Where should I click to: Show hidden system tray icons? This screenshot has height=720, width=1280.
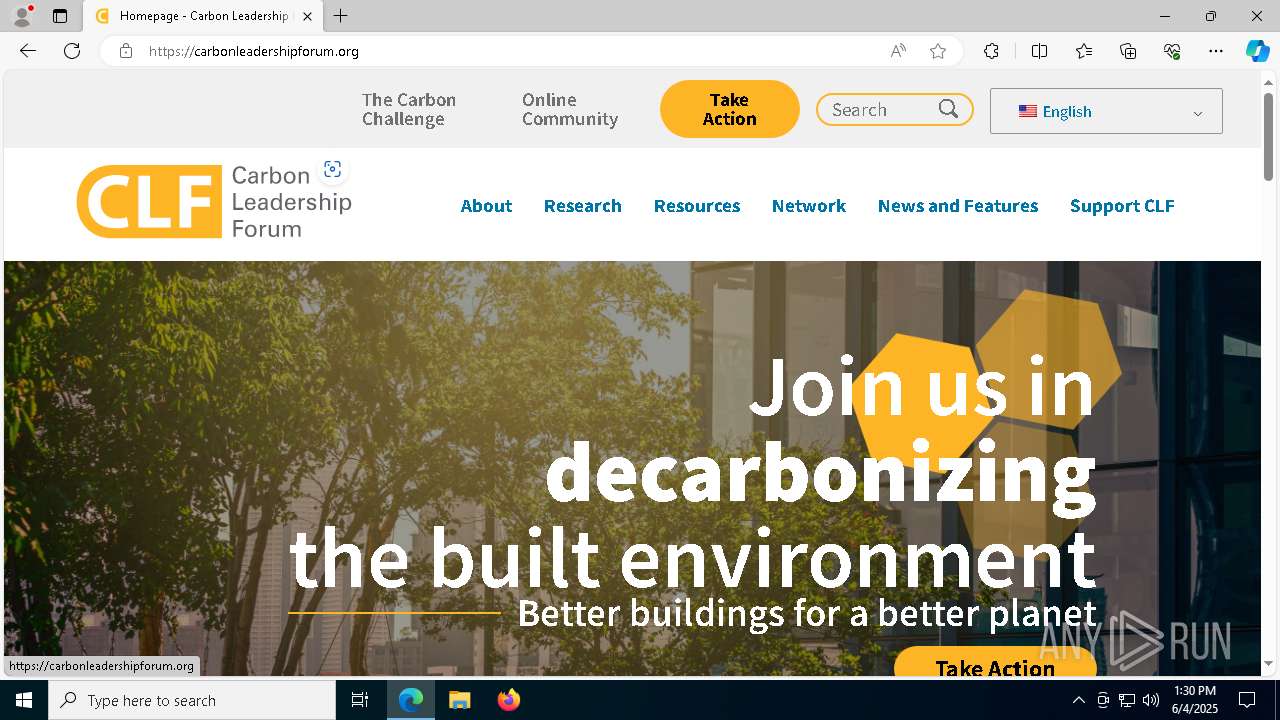point(1079,700)
